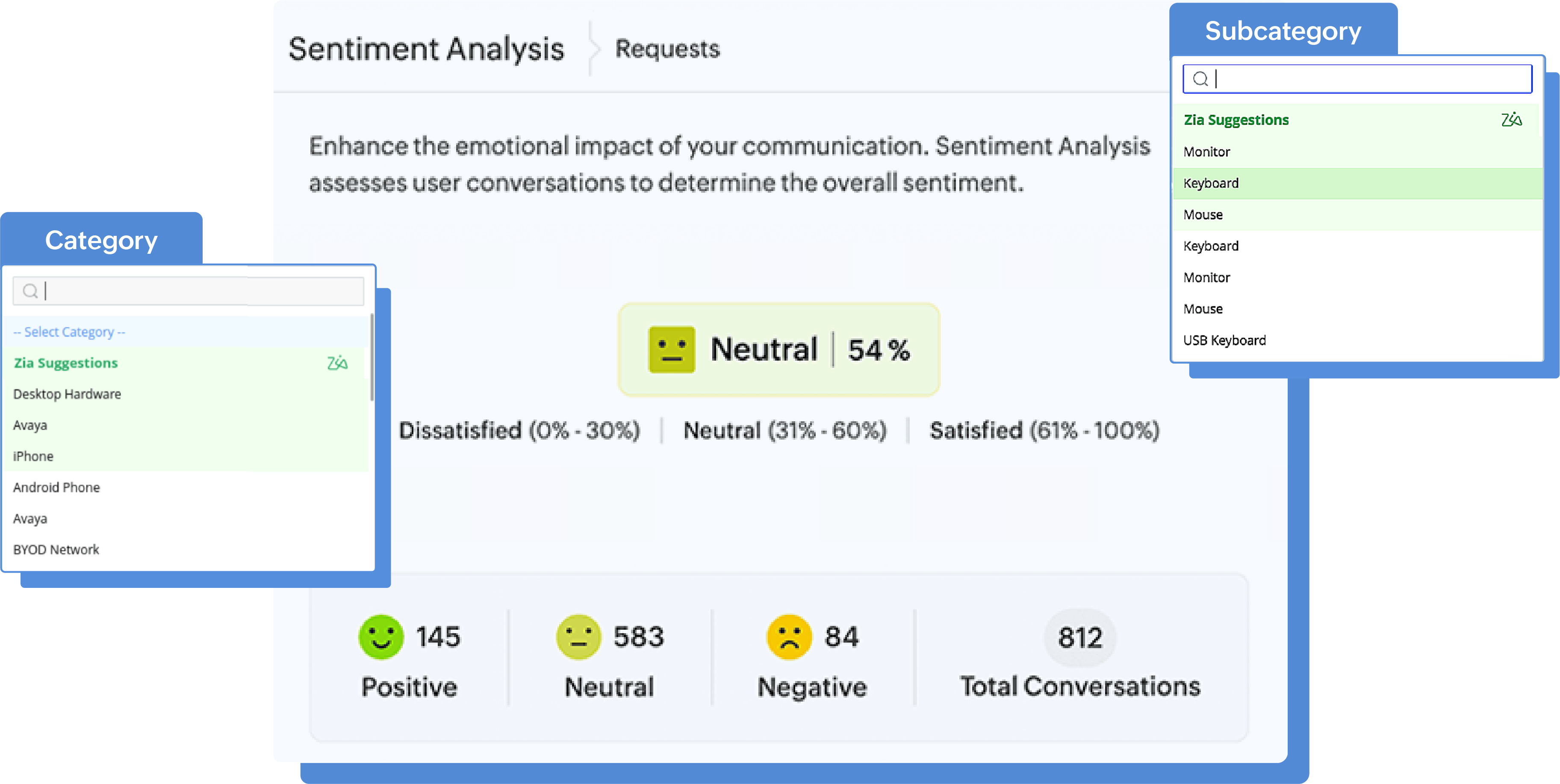
Task: Choose the highlighted Keyboard subcategory suggestion
Action: 1211,183
